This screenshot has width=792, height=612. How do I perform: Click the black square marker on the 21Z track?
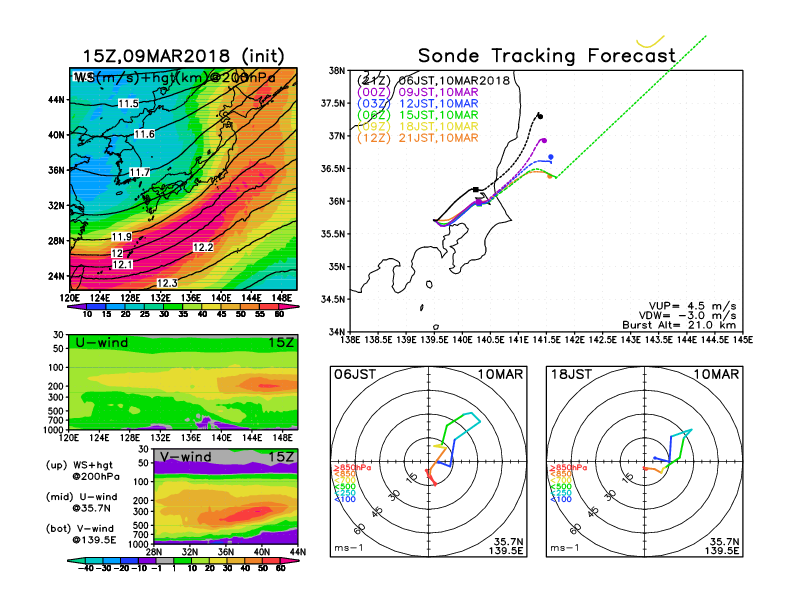point(476,189)
